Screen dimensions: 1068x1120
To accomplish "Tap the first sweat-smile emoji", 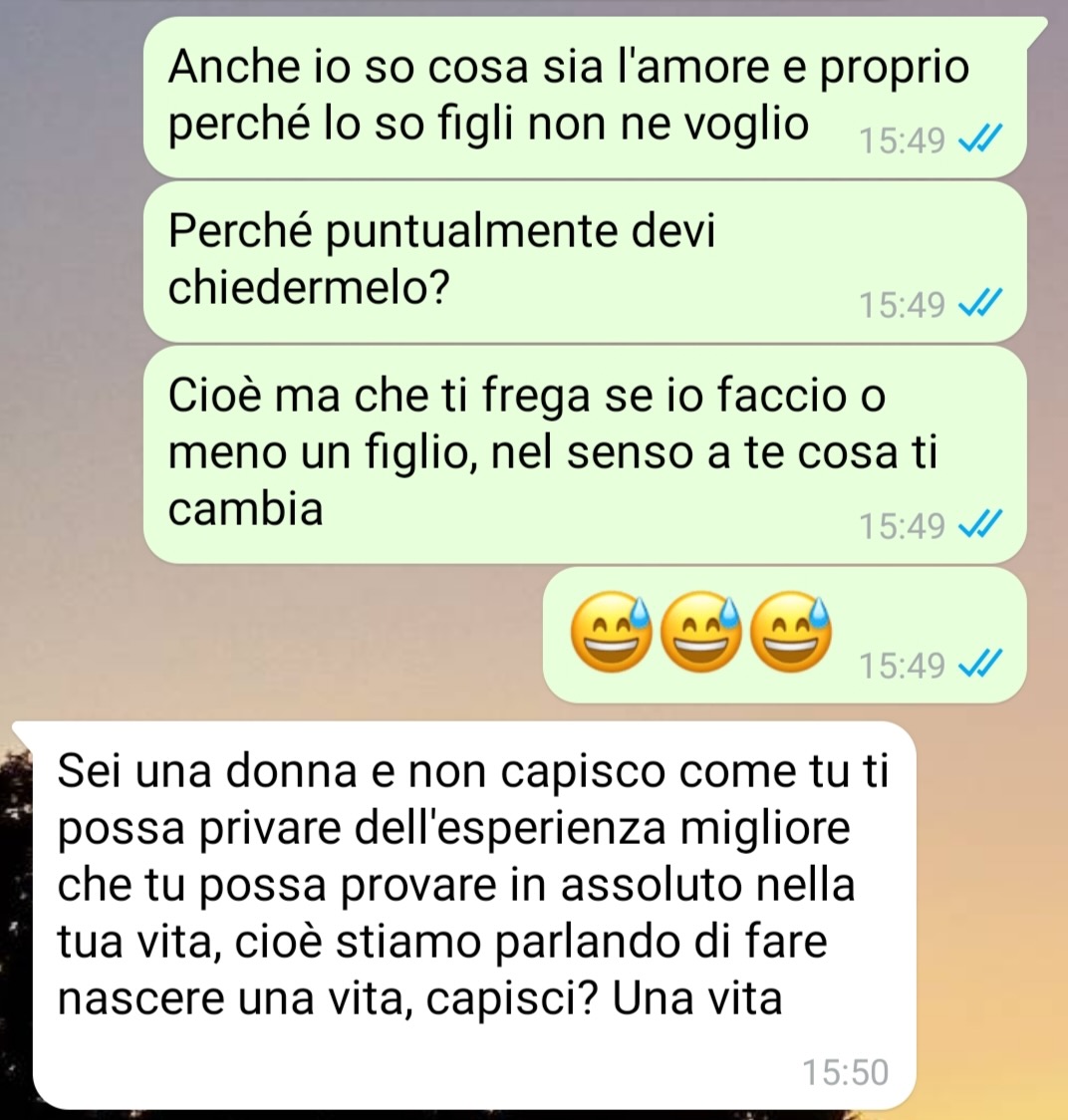I will point(612,632).
